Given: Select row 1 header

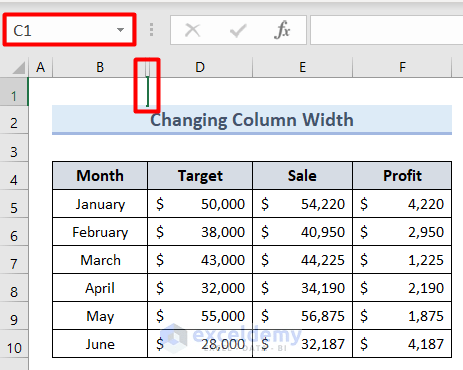Looking at the screenshot, I should pyautogui.click(x=14, y=92).
